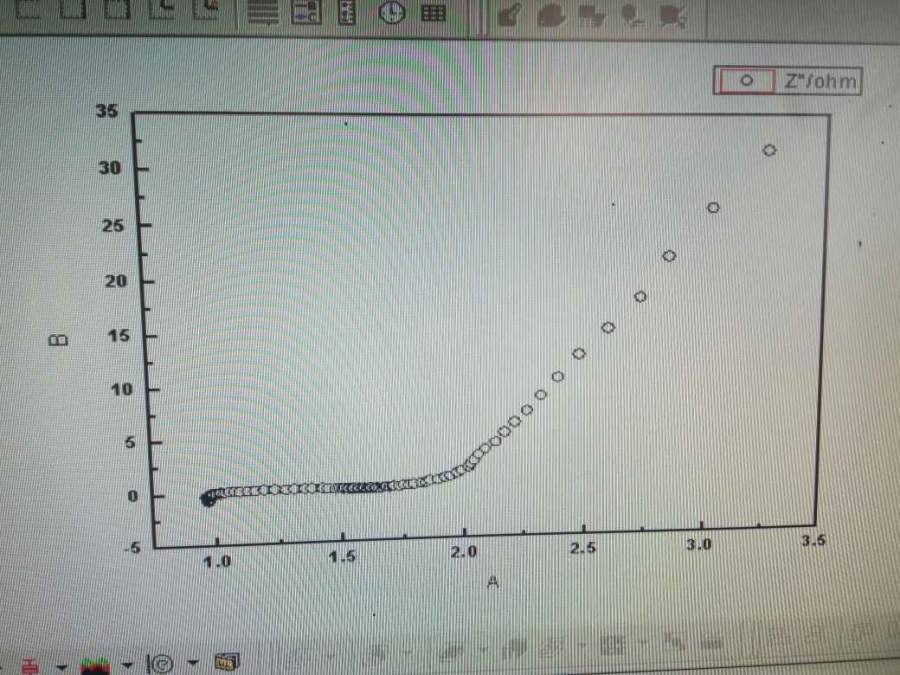Open the dropdown arrow beside the spiral icon

pos(193,663)
